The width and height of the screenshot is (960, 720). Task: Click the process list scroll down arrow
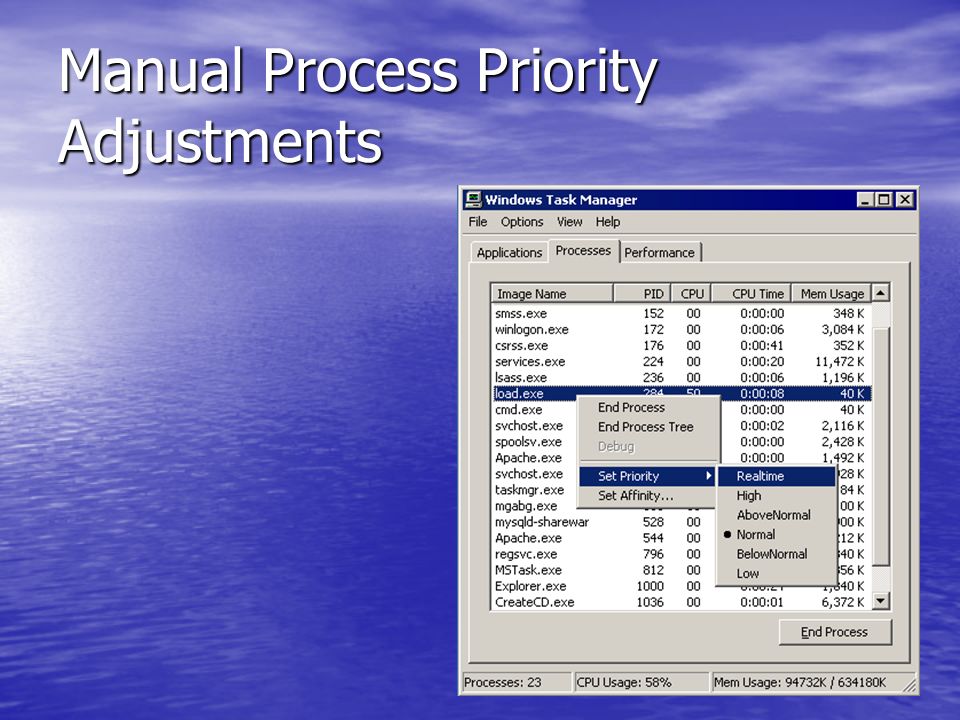(880, 601)
